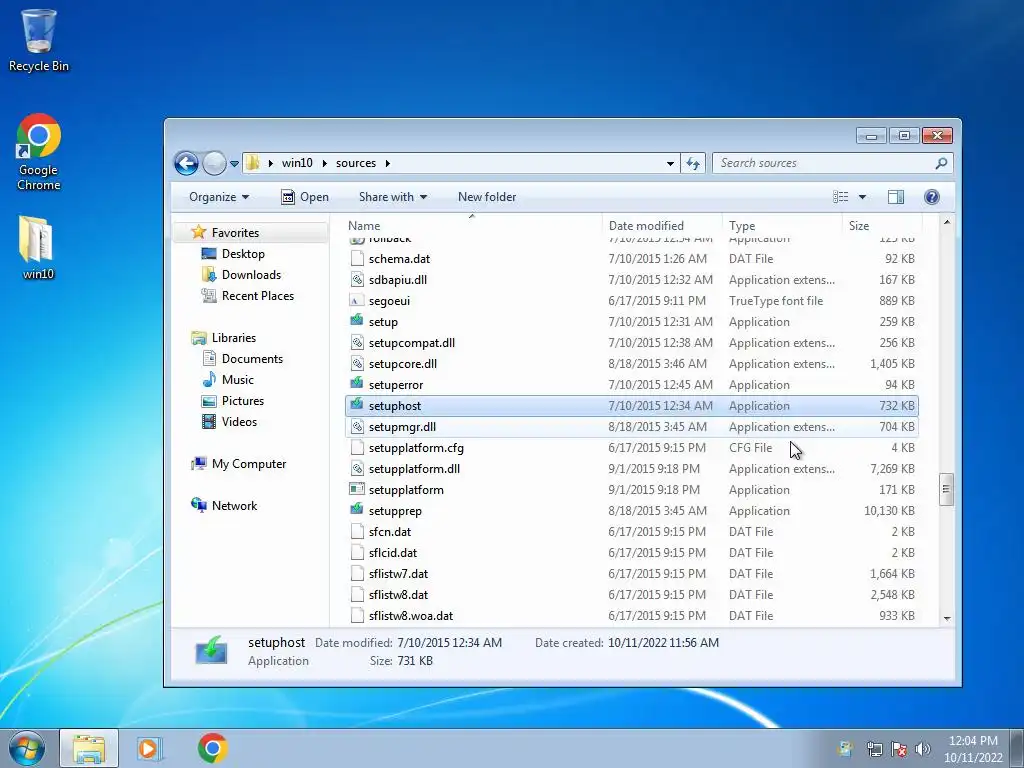
Task: Open the Organize menu
Action: click(x=219, y=197)
